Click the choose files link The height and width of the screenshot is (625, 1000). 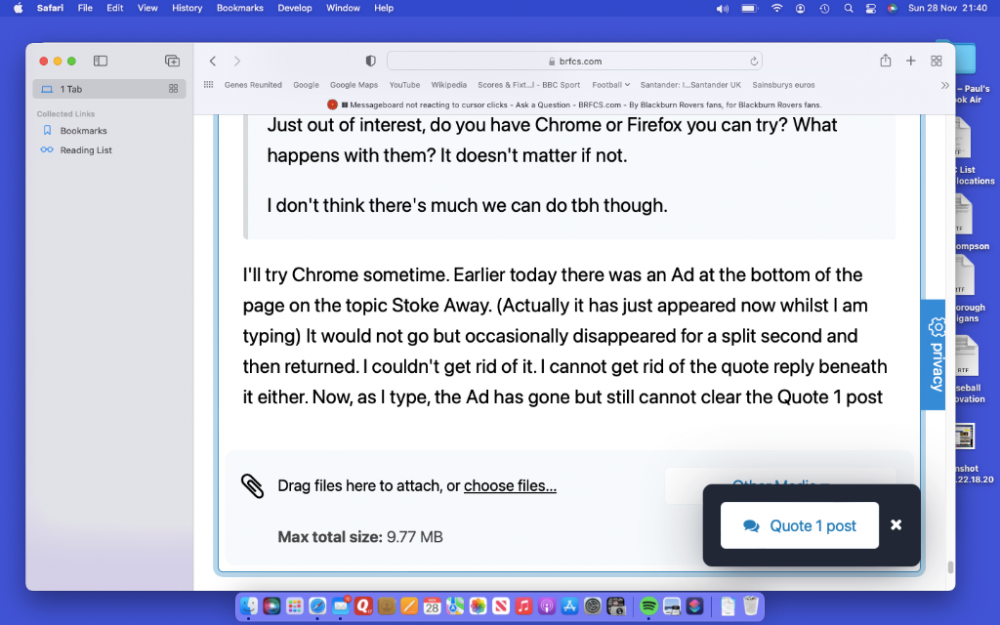point(510,486)
